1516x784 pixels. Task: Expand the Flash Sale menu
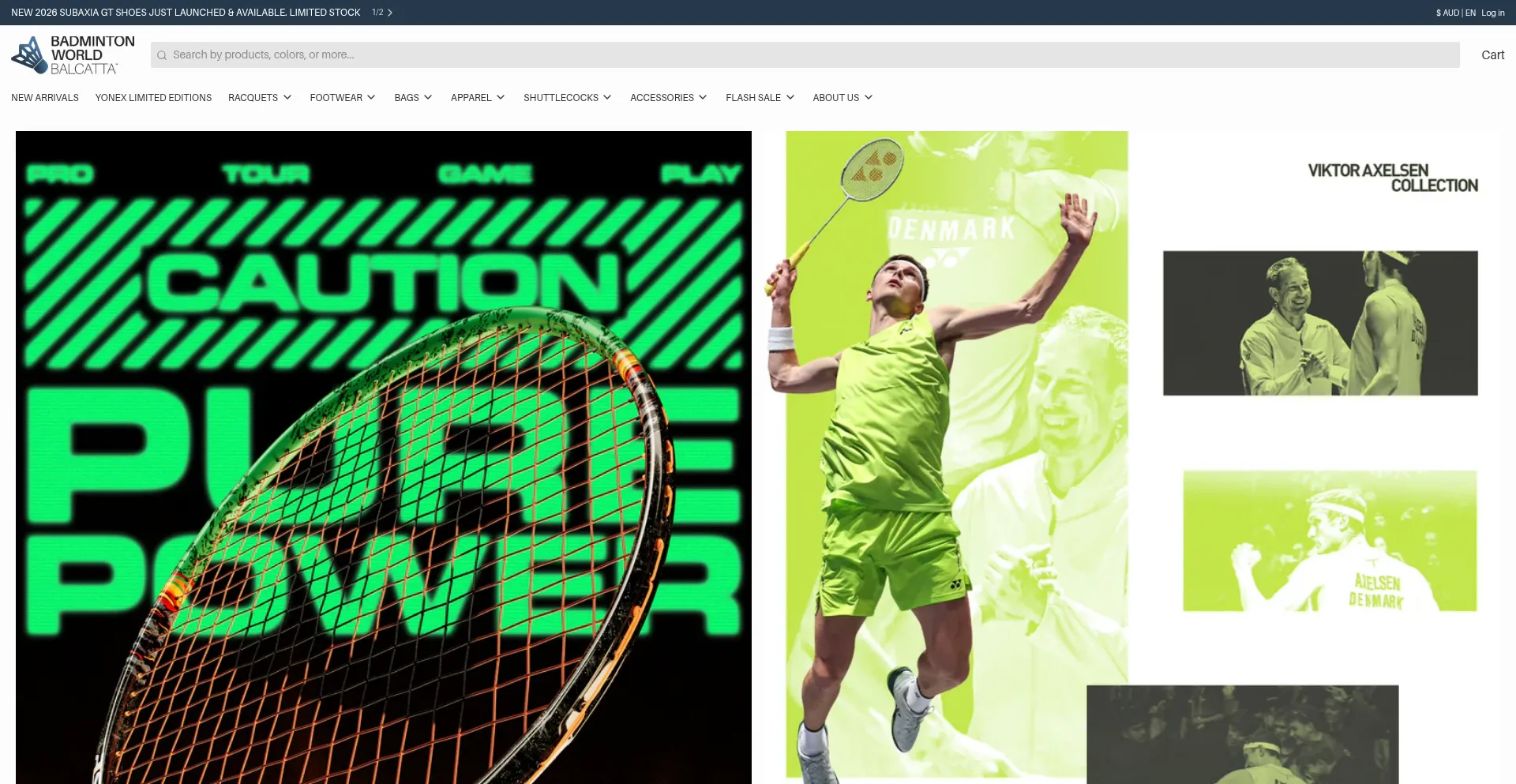point(760,98)
